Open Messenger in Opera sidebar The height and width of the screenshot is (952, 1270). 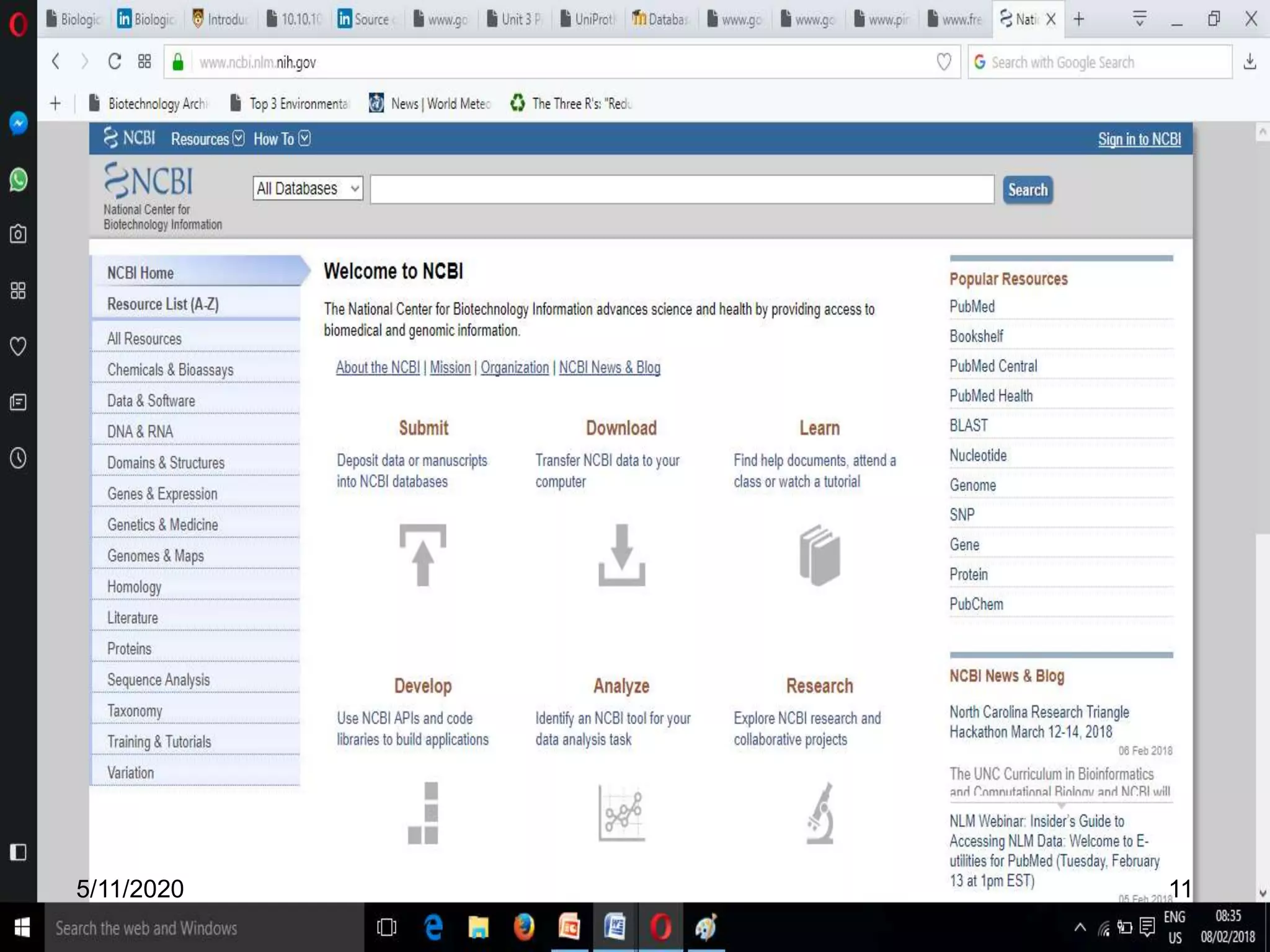pos(19,123)
